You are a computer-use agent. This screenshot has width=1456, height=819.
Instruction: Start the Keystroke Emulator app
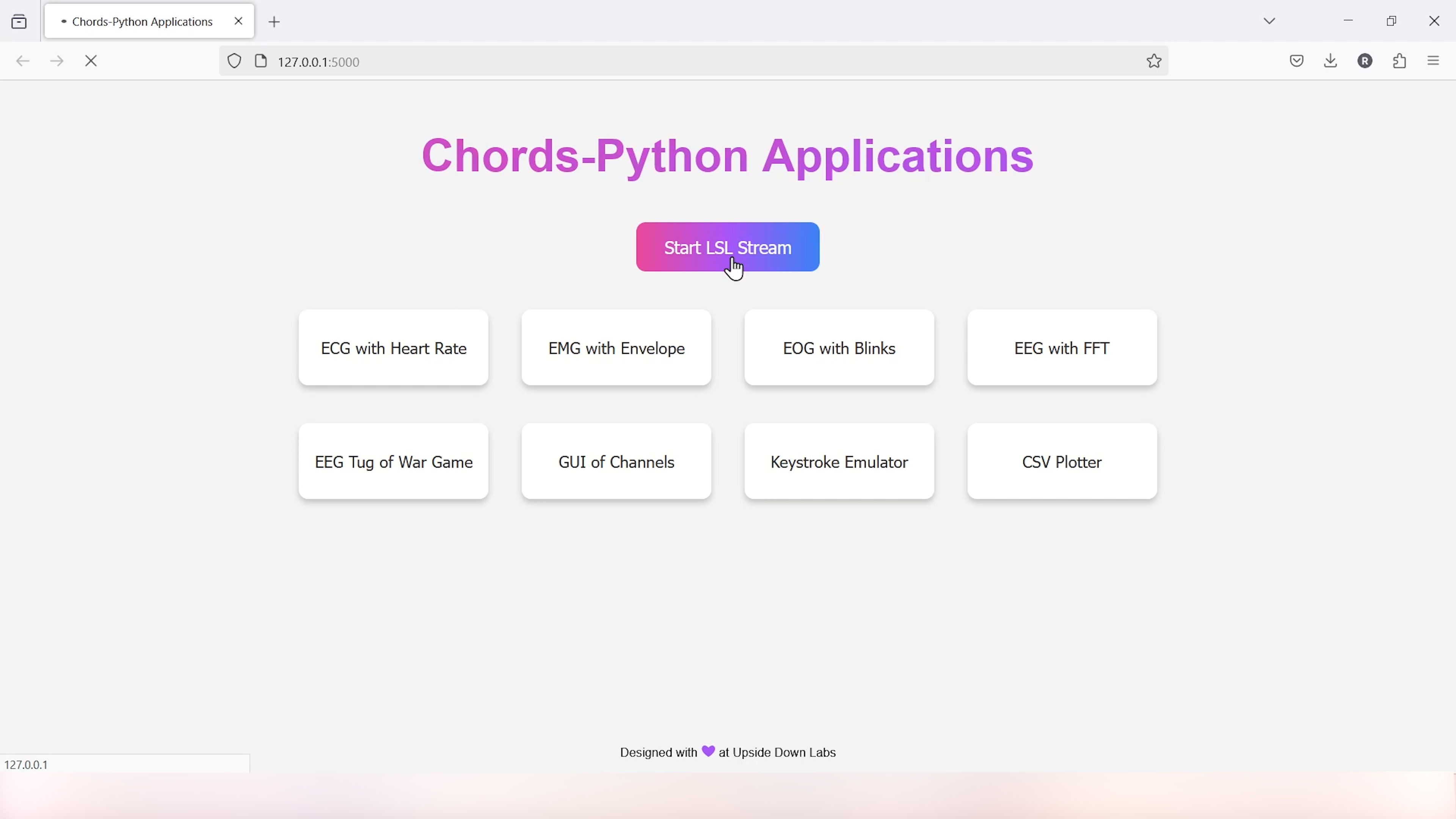pyautogui.click(x=839, y=461)
